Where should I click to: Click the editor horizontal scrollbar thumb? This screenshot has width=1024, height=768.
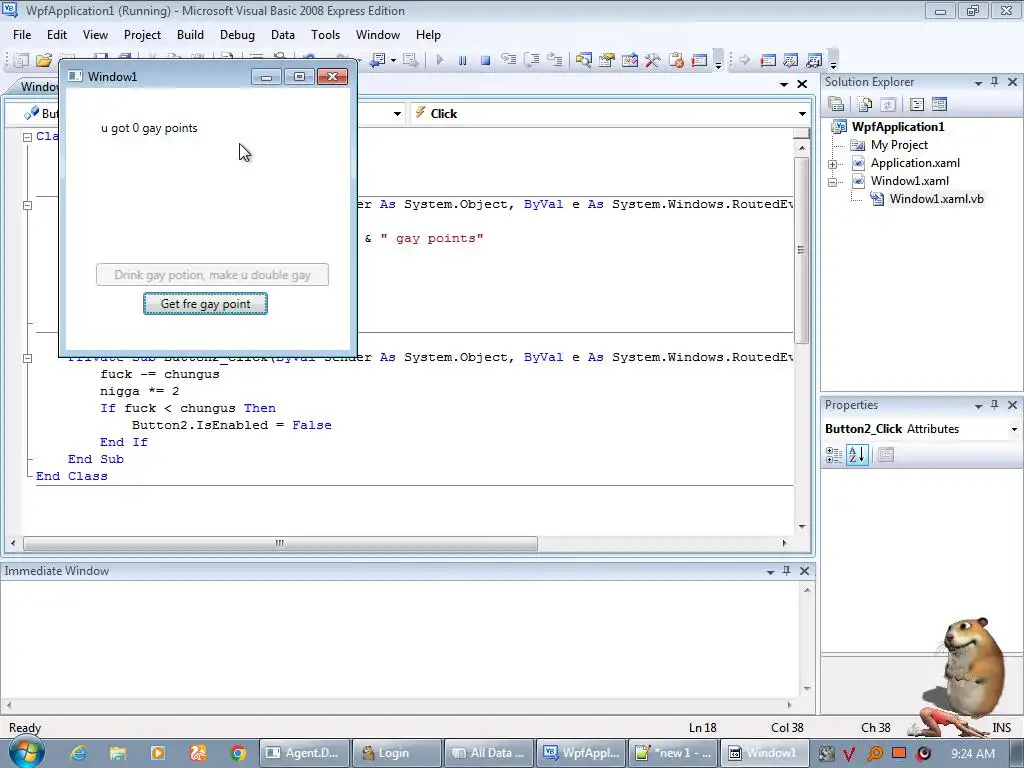280,543
